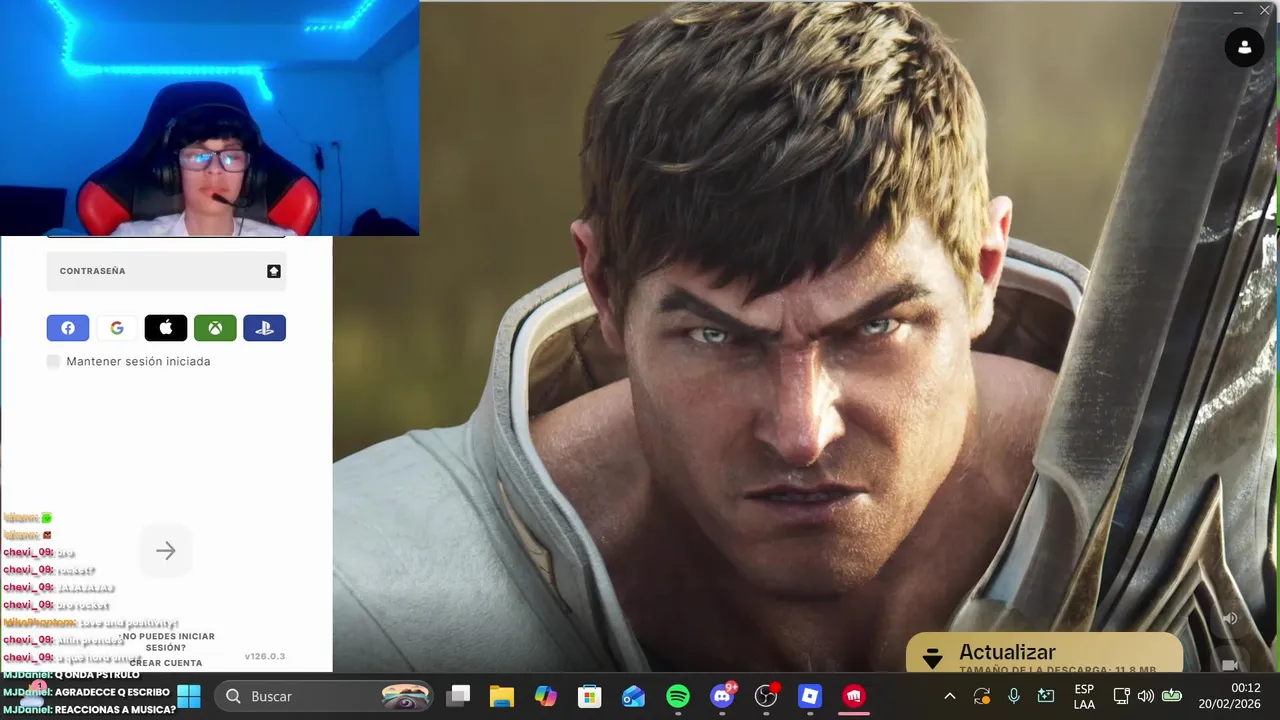Click the download arrow icon on Actualizar
1280x720 pixels.
point(932,658)
